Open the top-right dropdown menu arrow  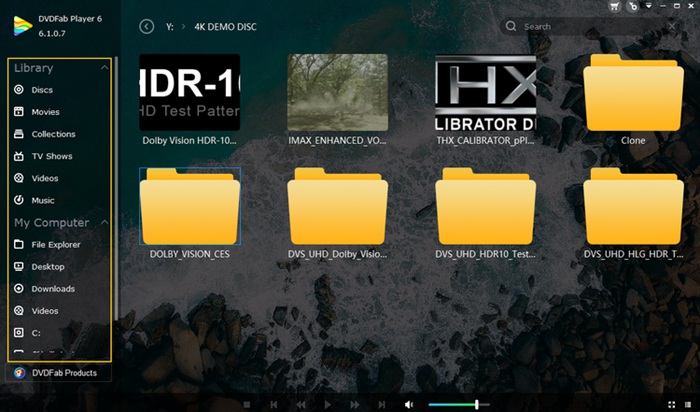tap(649, 6)
